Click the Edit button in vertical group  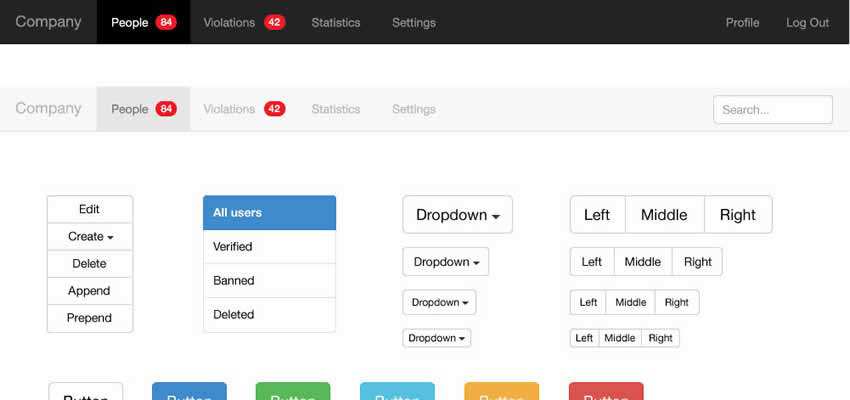(90, 209)
